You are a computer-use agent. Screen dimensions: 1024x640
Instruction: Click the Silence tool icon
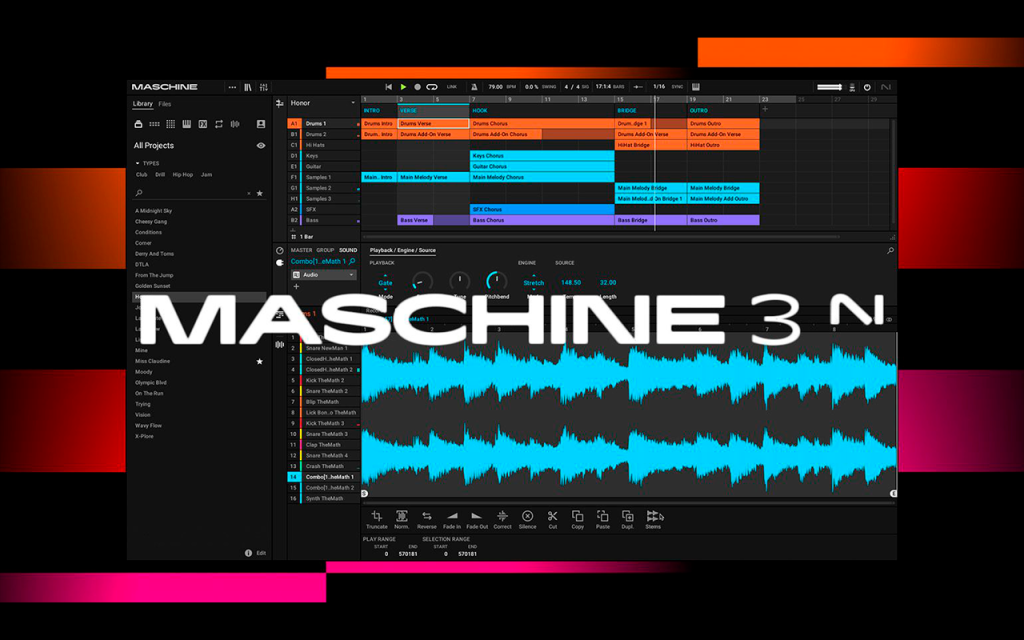528,520
